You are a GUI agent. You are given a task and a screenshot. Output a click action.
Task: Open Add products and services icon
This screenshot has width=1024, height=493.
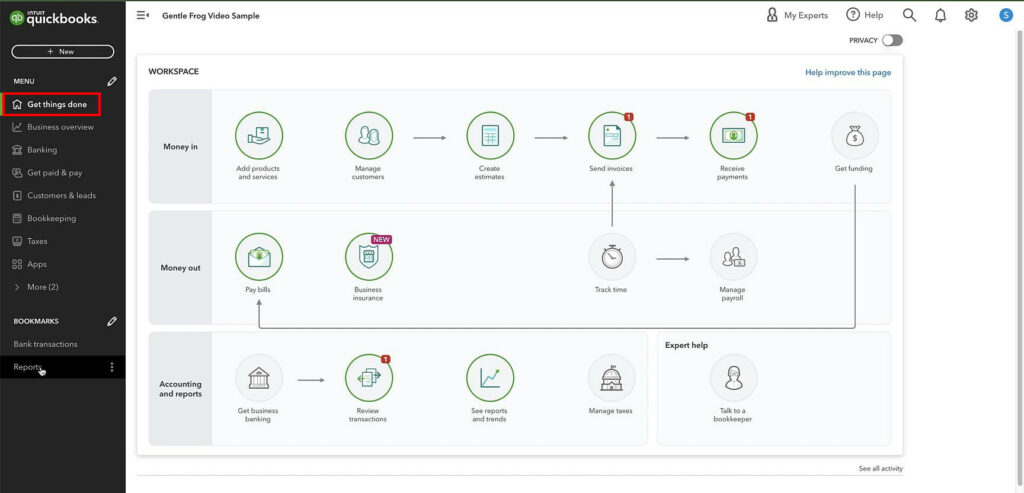click(259, 136)
